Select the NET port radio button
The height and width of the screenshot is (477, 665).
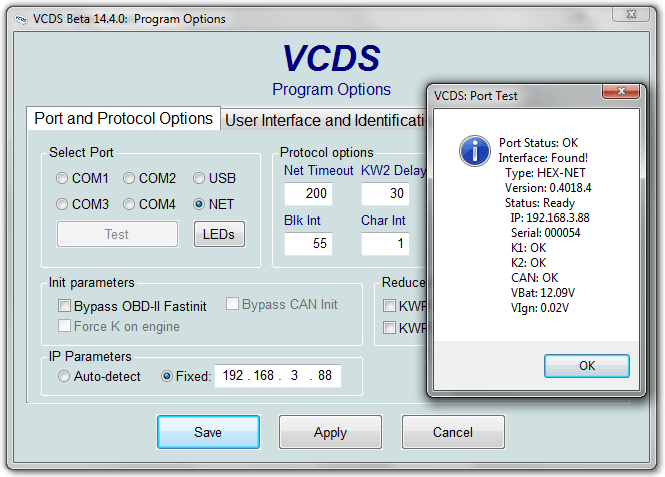199,204
